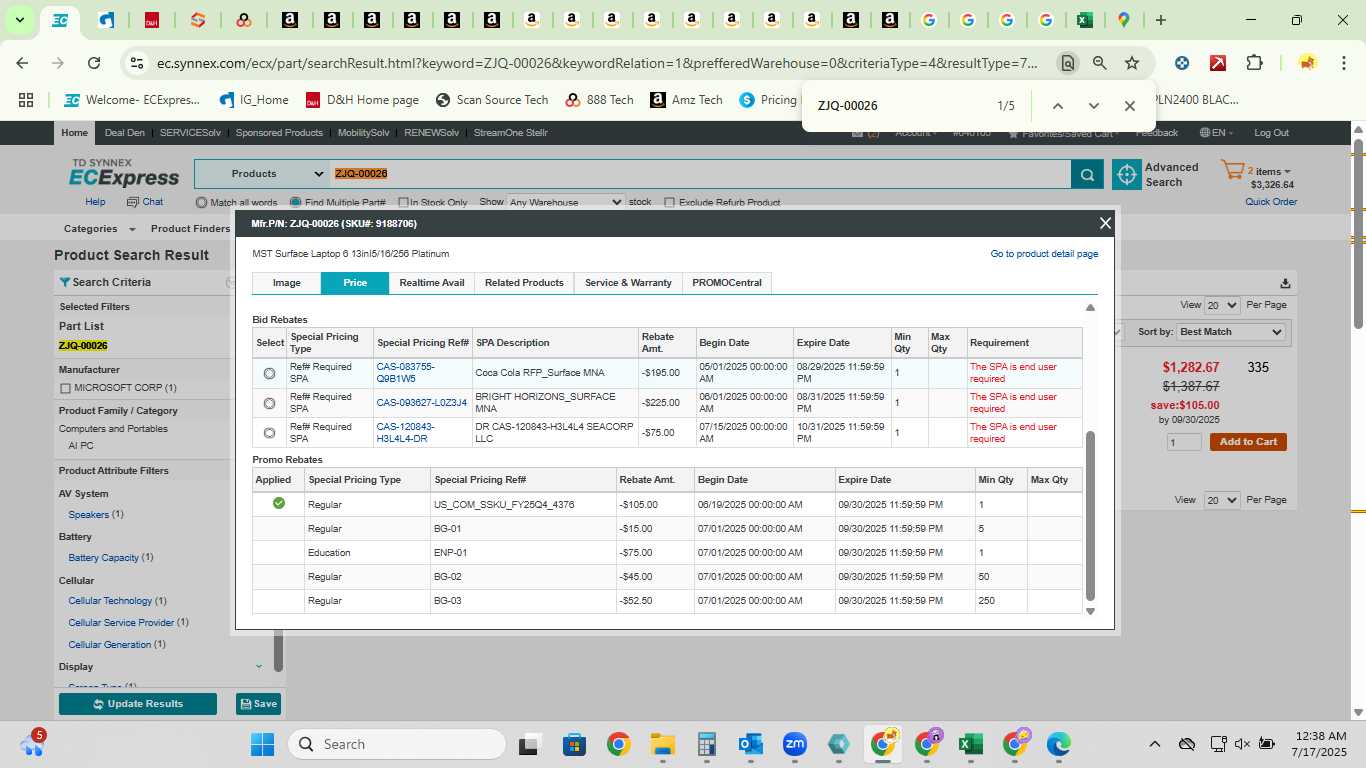1366x768 pixels.
Task: Open the CAS-083755-Q9B1W5 pricing reference link
Action: (x=405, y=373)
